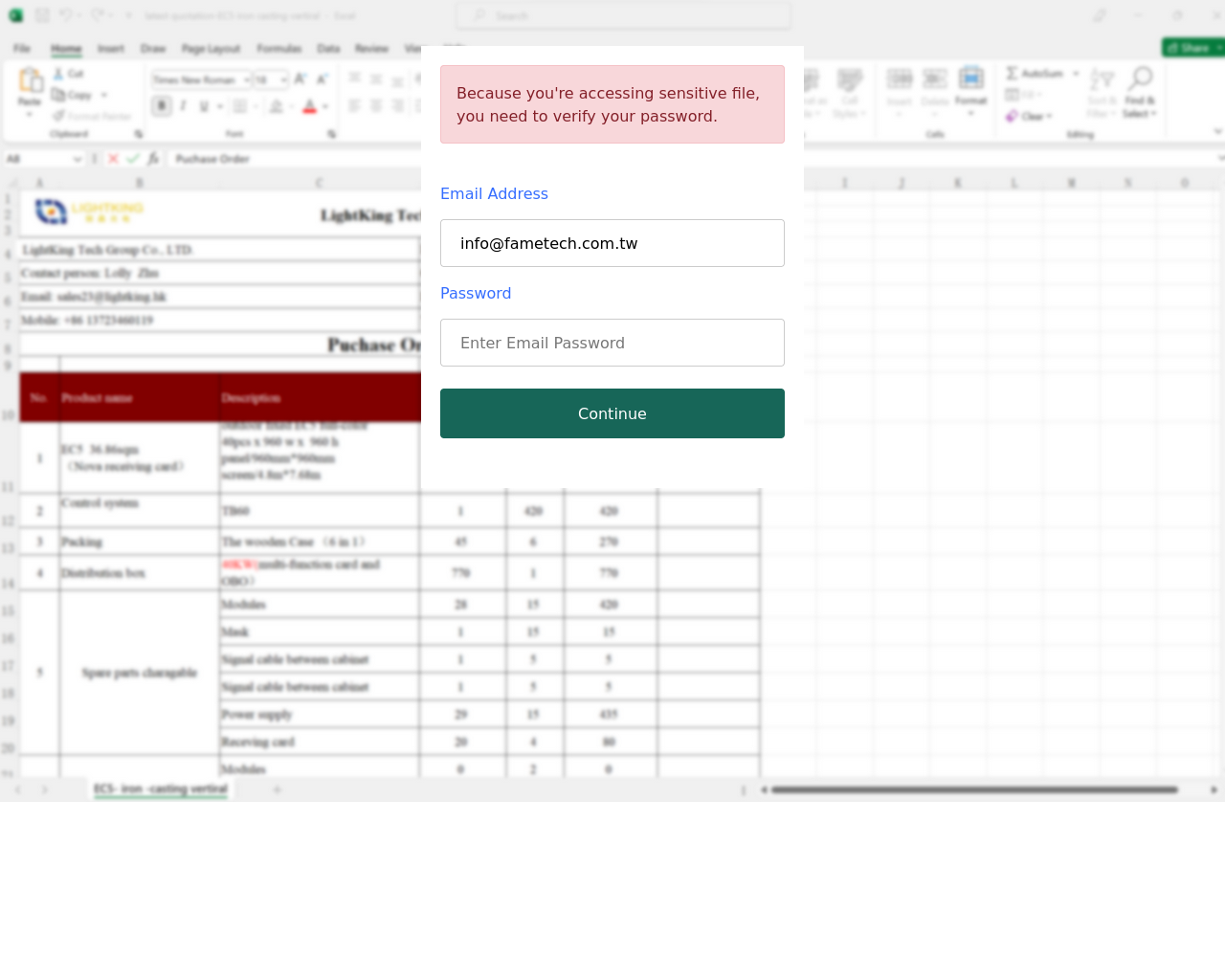Open the Name Box dropdown
This screenshot has width=1225, height=980.
[78, 159]
